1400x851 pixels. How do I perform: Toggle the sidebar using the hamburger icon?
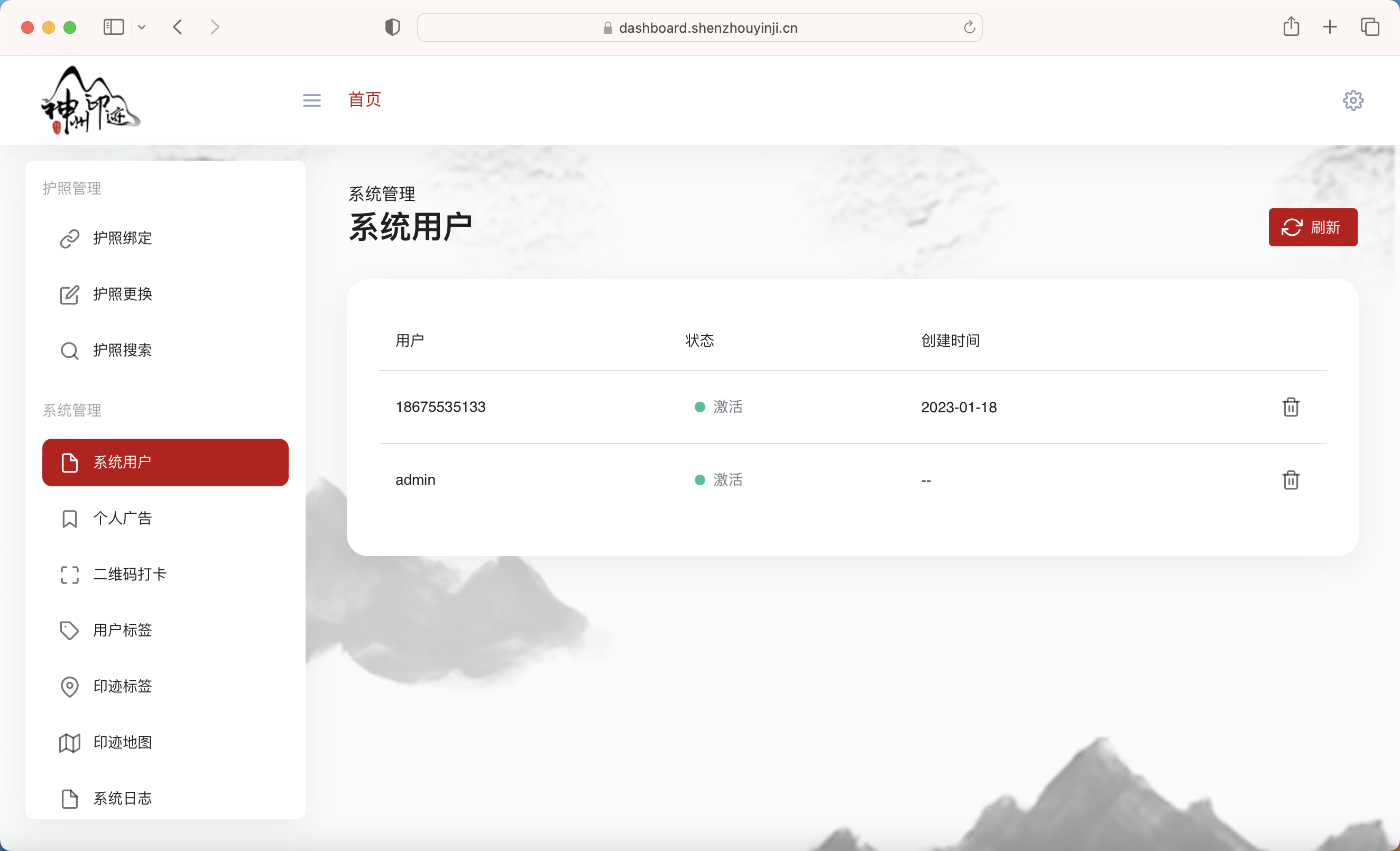point(311,99)
